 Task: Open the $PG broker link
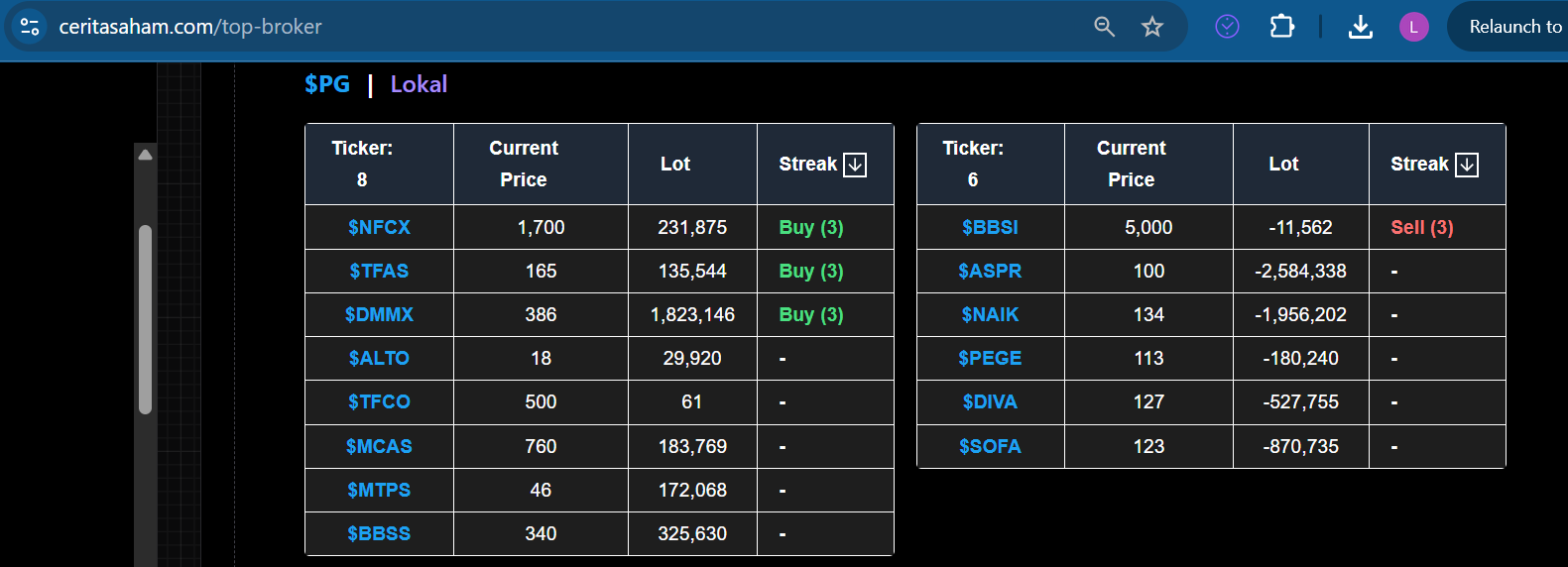coord(327,84)
